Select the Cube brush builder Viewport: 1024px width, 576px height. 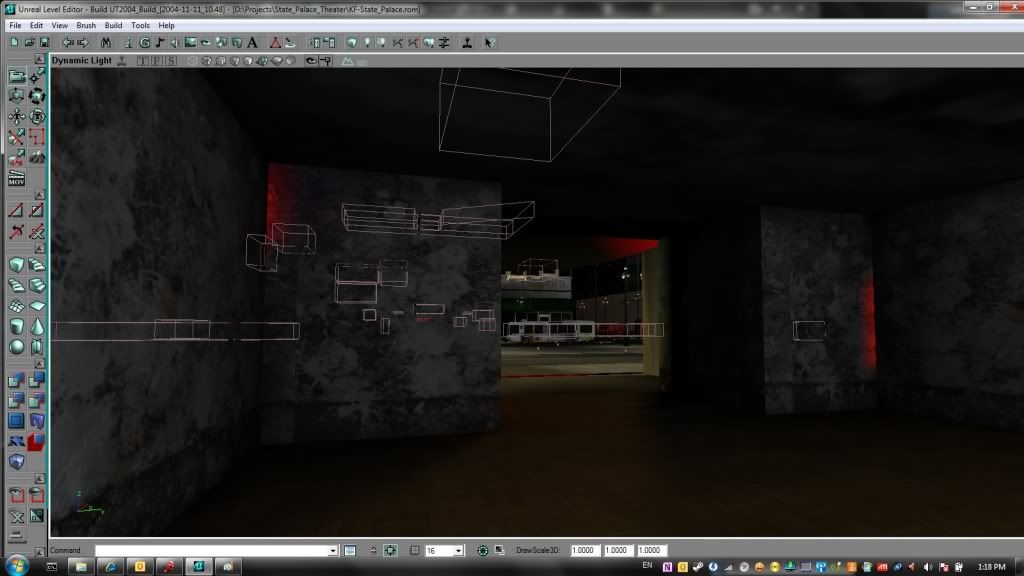pyautogui.click(x=17, y=265)
